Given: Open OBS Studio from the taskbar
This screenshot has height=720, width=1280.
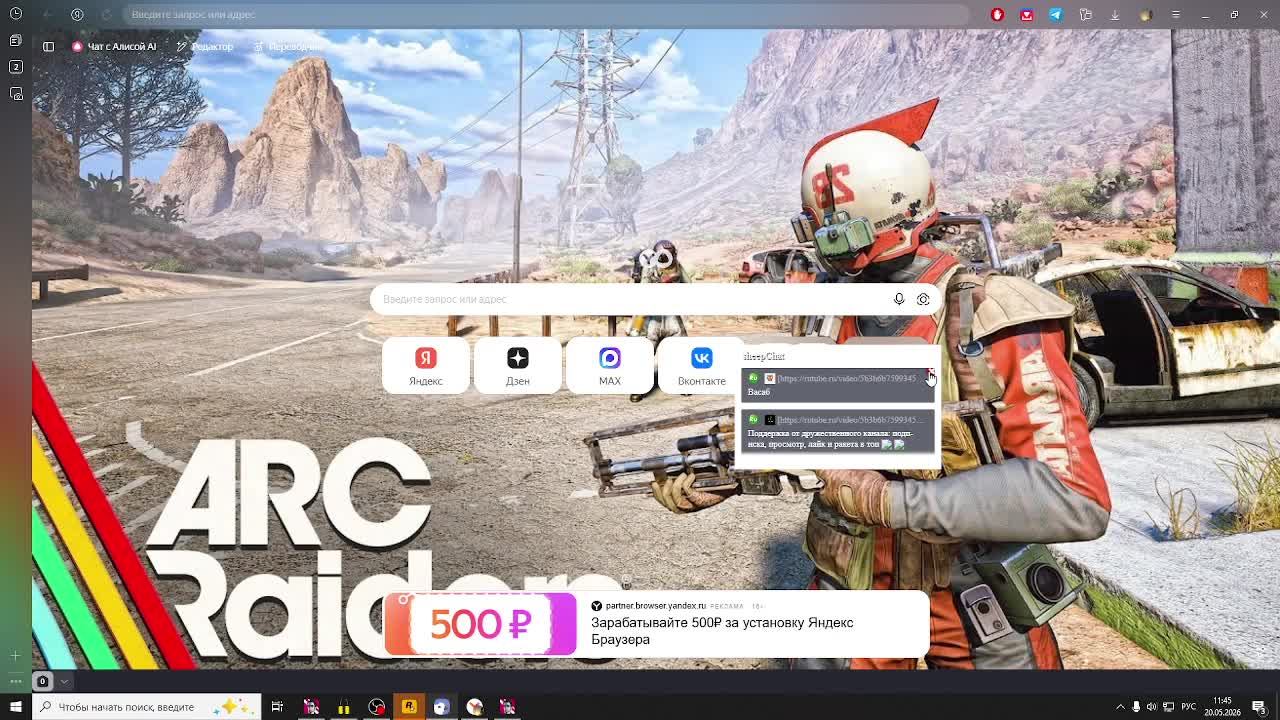Looking at the screenshot, I should point(376,707).
